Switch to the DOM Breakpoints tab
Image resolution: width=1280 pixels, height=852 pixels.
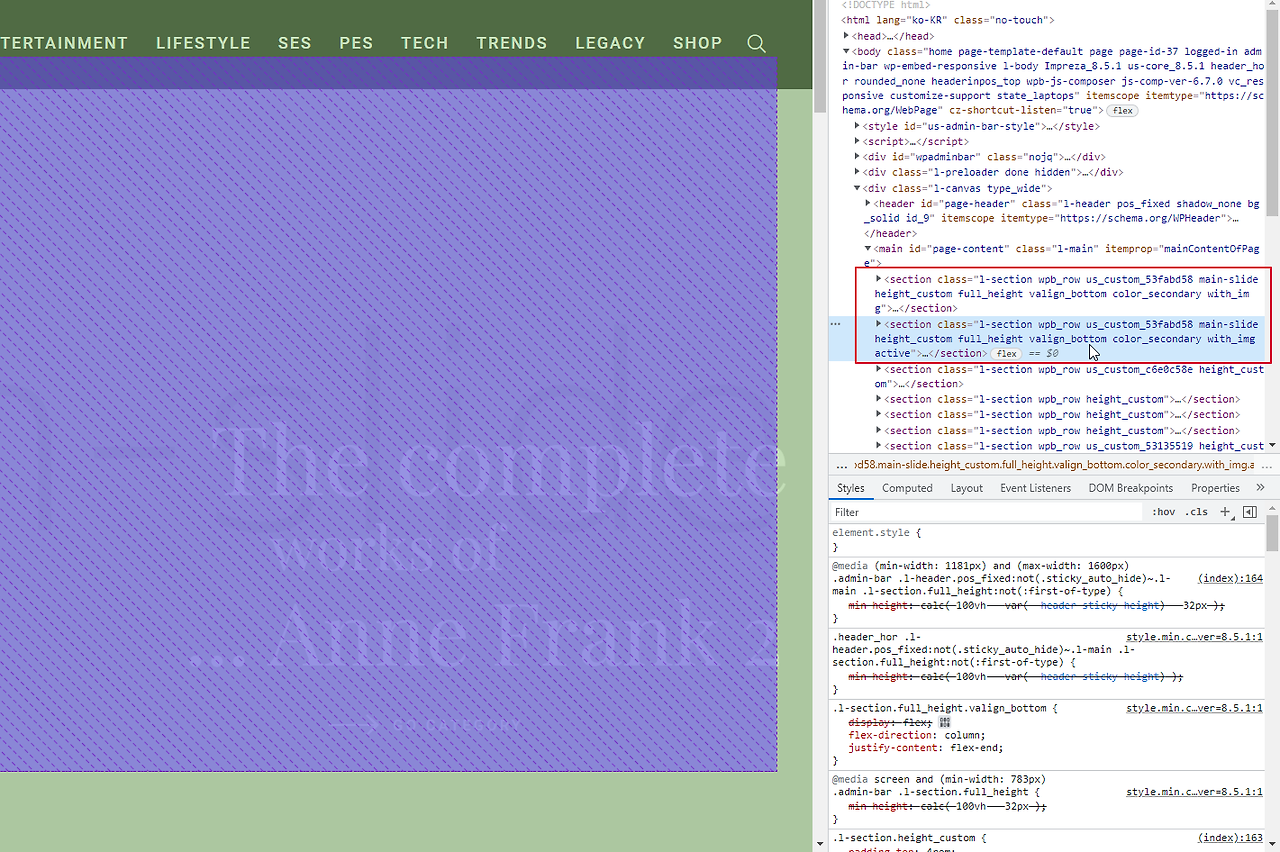[1131, 488]
